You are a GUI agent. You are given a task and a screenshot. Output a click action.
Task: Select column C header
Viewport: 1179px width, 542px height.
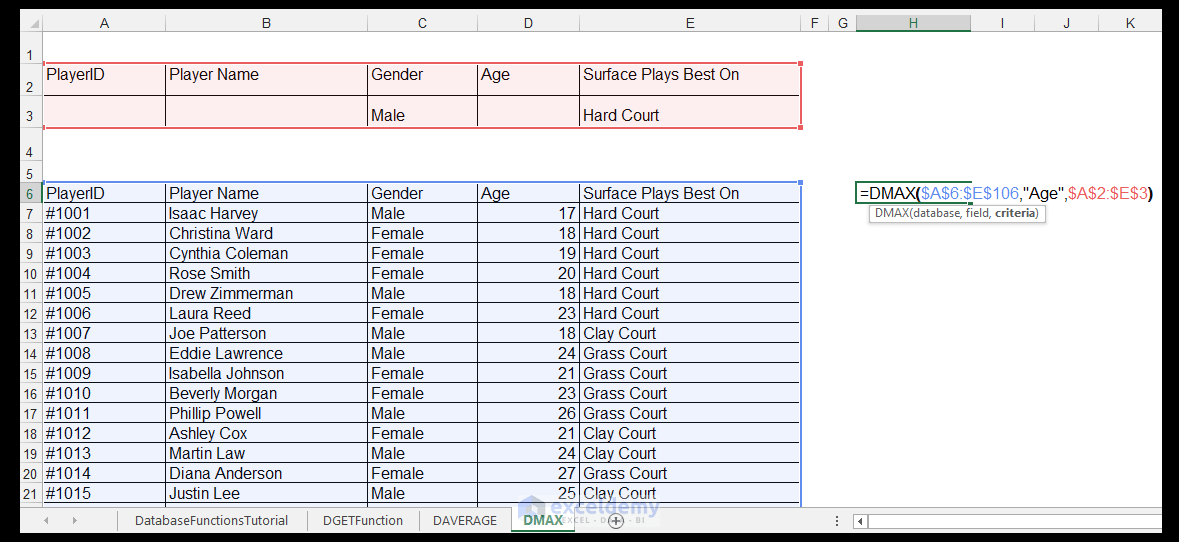[x=423, y=23]
